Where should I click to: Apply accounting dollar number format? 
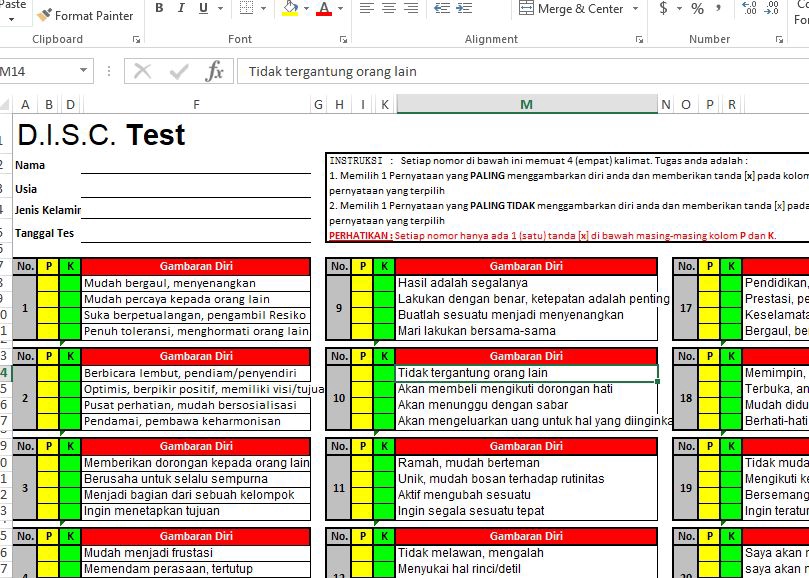tap(664, 8)
